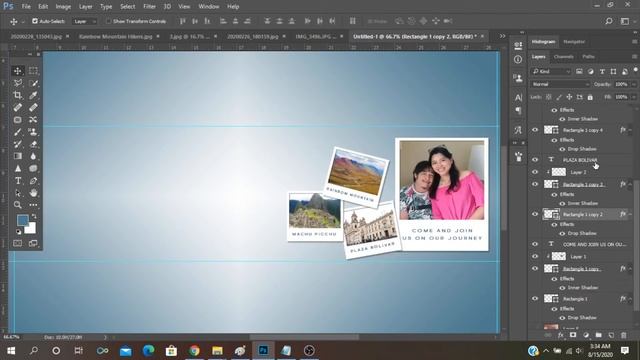Select the Pen tool
Screen dimensions: 640x360
(33, 181)
